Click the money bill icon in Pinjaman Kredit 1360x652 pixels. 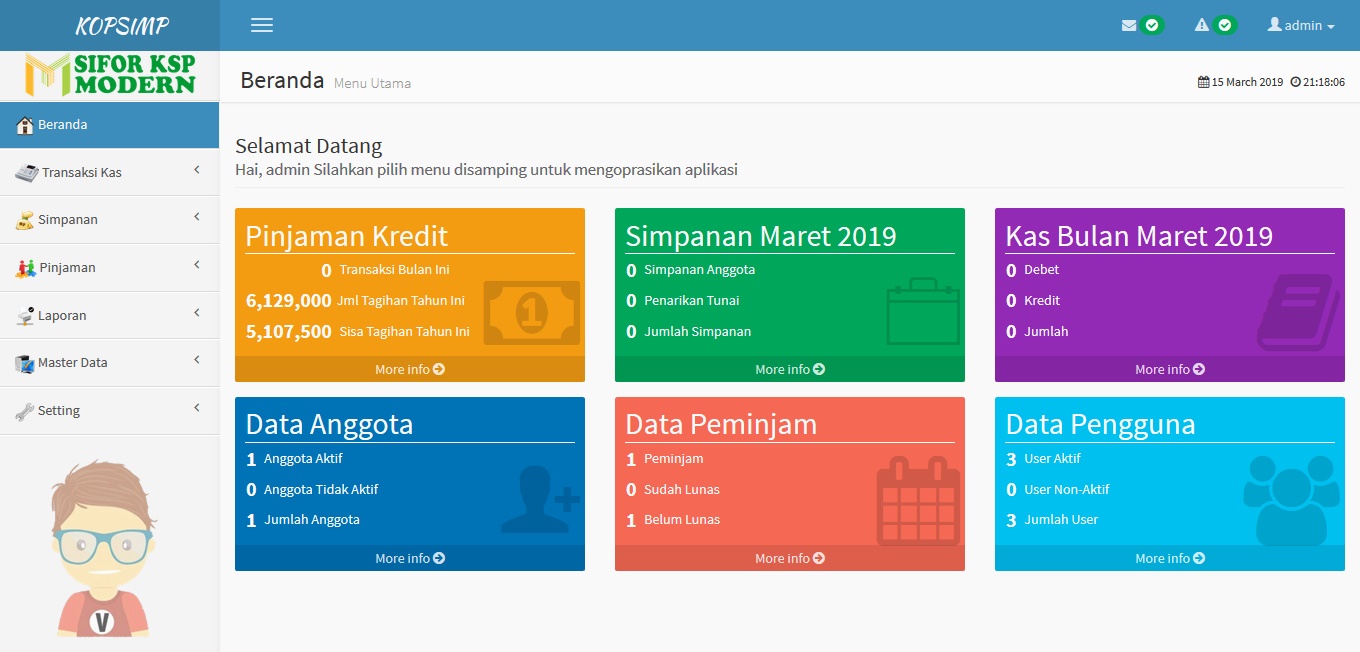[531, 313]
